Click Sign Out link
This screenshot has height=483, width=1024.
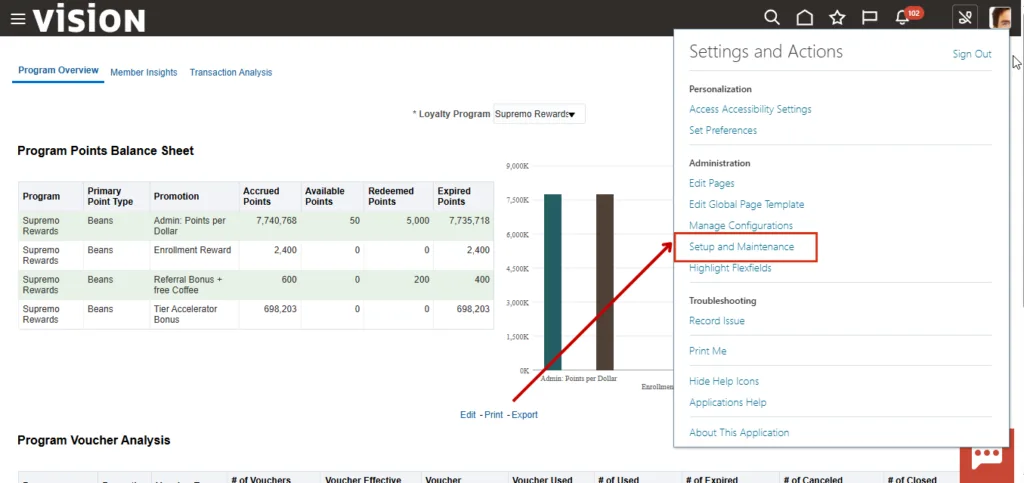tap(971, 54)
